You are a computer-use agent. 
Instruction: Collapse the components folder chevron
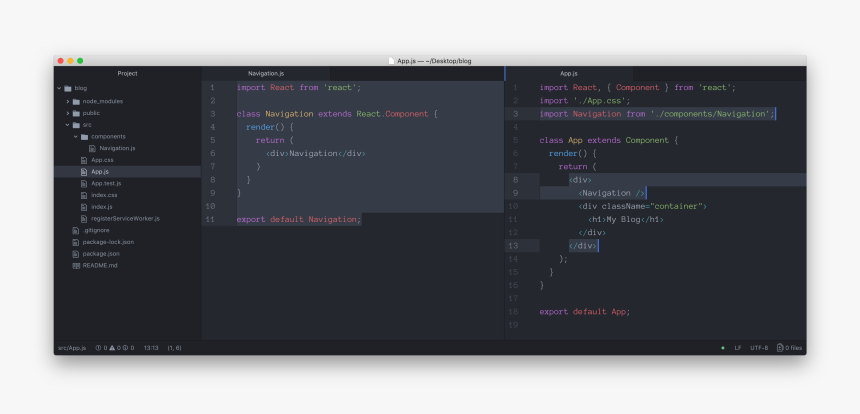click(x=76, y=137)
